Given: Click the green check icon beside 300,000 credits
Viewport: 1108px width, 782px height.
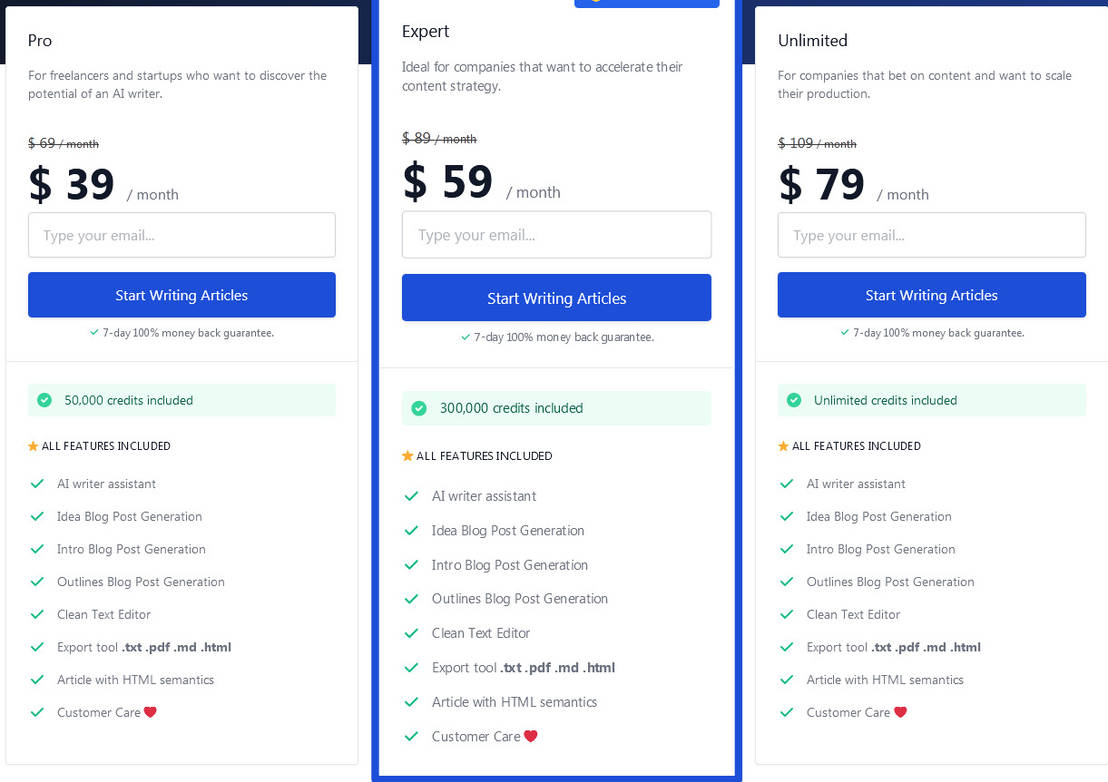Looking at the screenshot, I should 419,408.
